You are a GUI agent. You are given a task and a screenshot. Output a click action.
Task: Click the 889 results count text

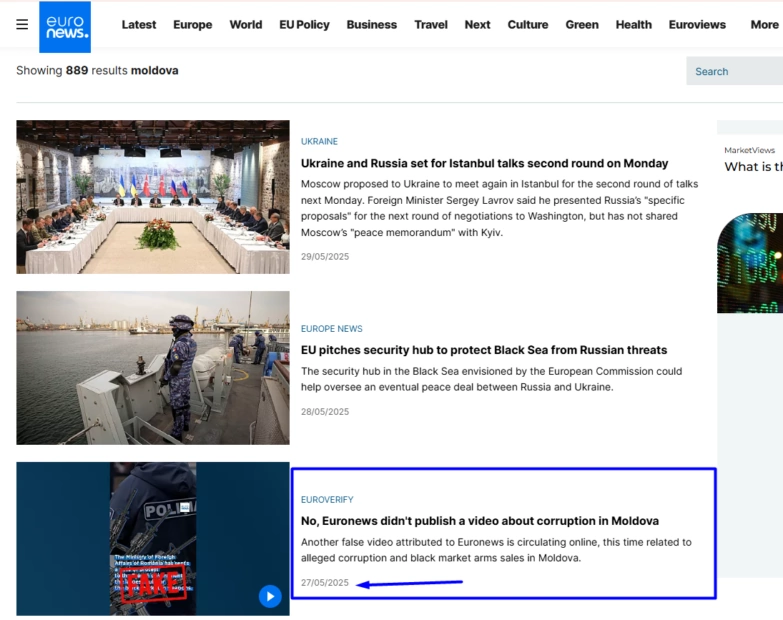[97, 70]
